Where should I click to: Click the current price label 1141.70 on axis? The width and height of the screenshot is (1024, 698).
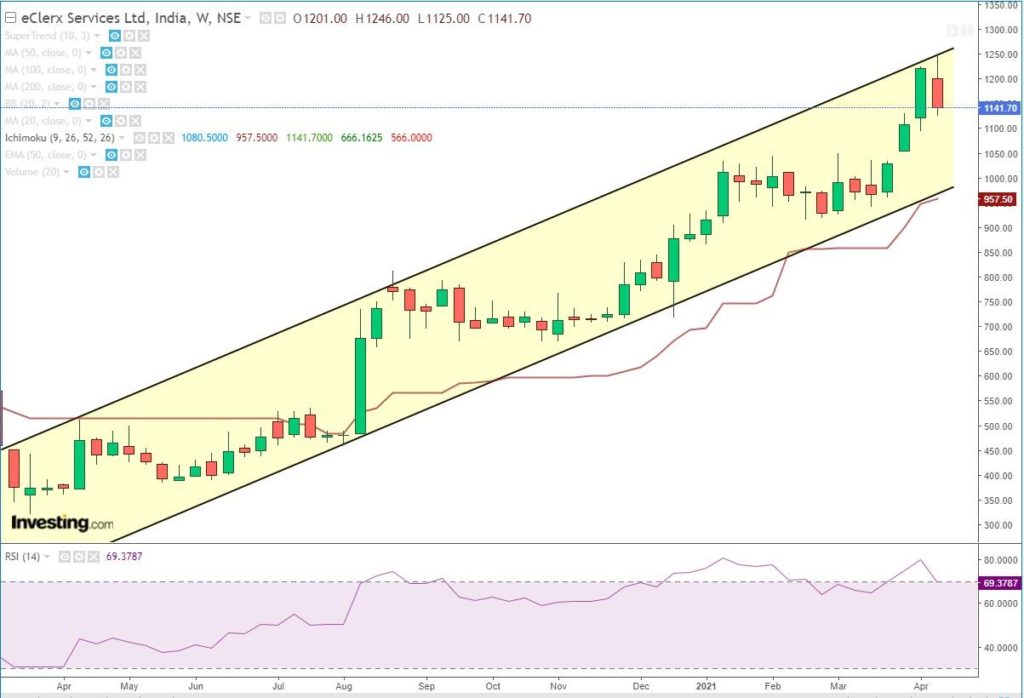coord(999,108)
